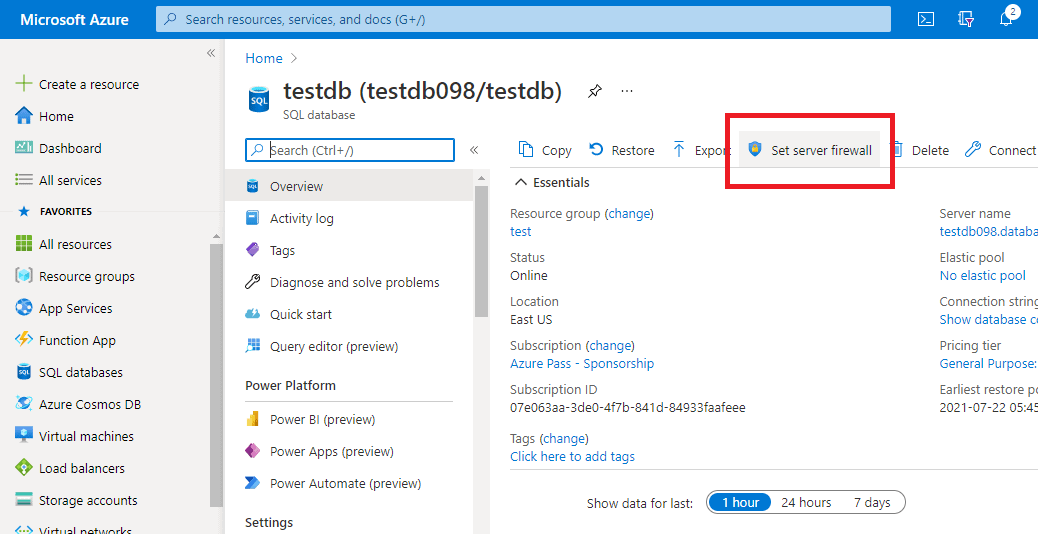This screenshot has width=1038, height=534.
Task: Click the Power Automate icon
Action: tap(252, 482)
